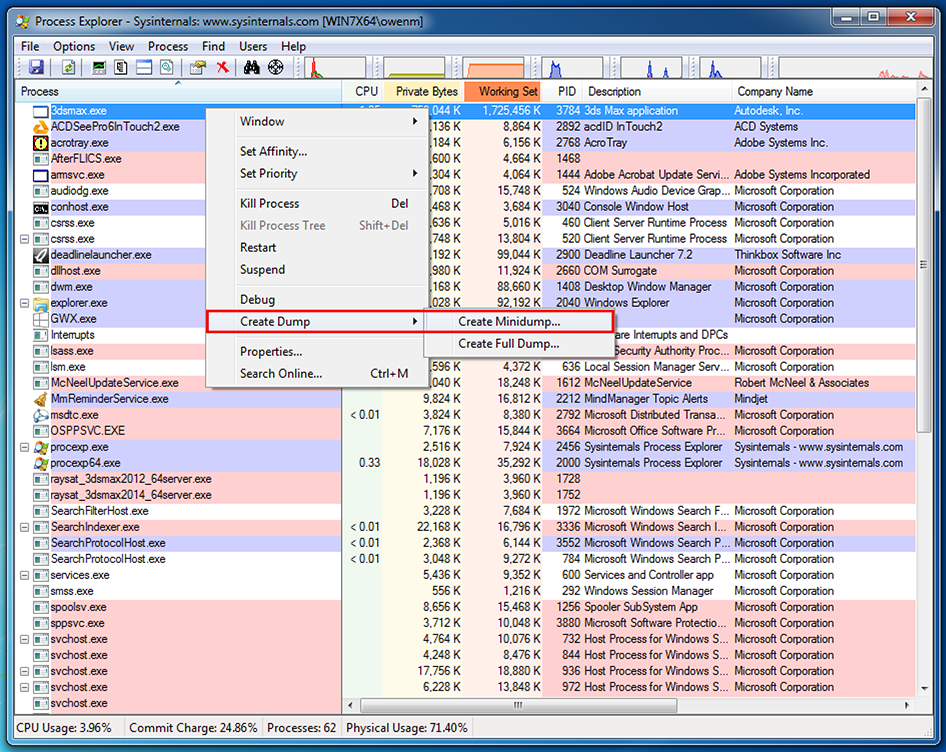
Task: Open the Users menu
Action: [253, 46]
